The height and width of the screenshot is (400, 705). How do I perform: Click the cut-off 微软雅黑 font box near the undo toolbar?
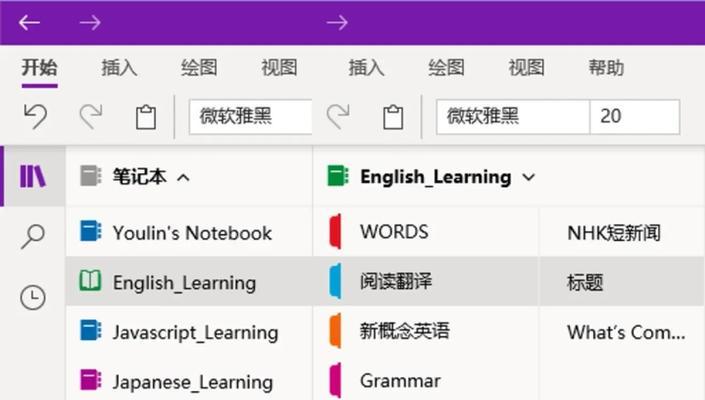point(250,117)
